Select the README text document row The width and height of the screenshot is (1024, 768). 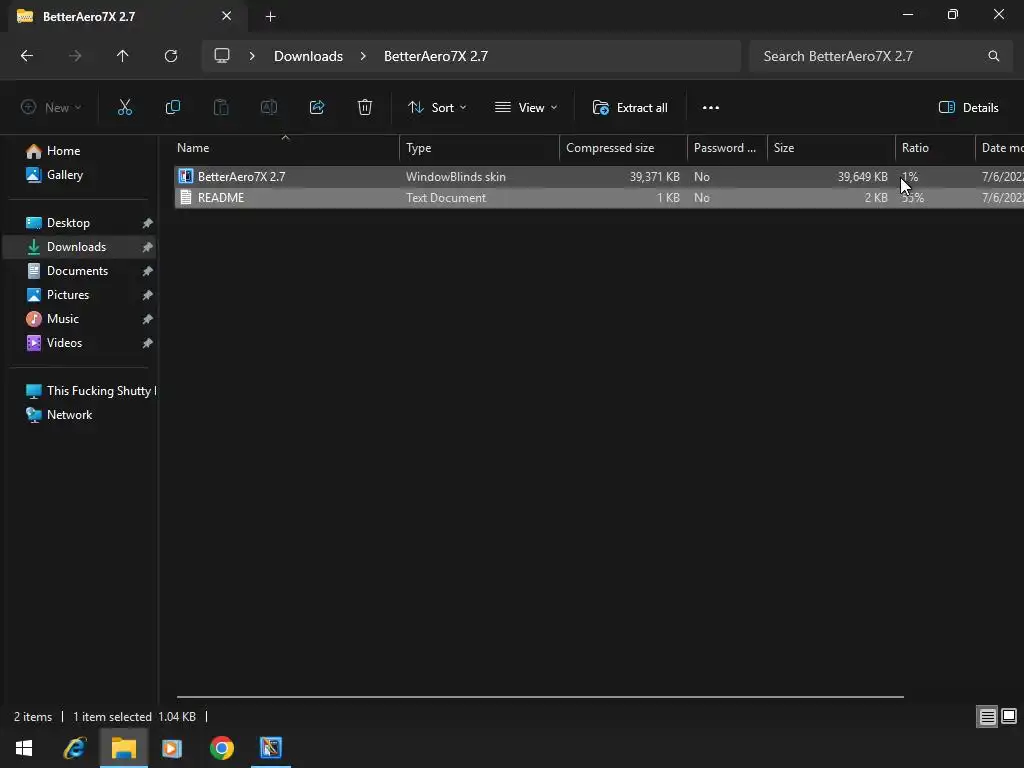click(x=599, y=198)
